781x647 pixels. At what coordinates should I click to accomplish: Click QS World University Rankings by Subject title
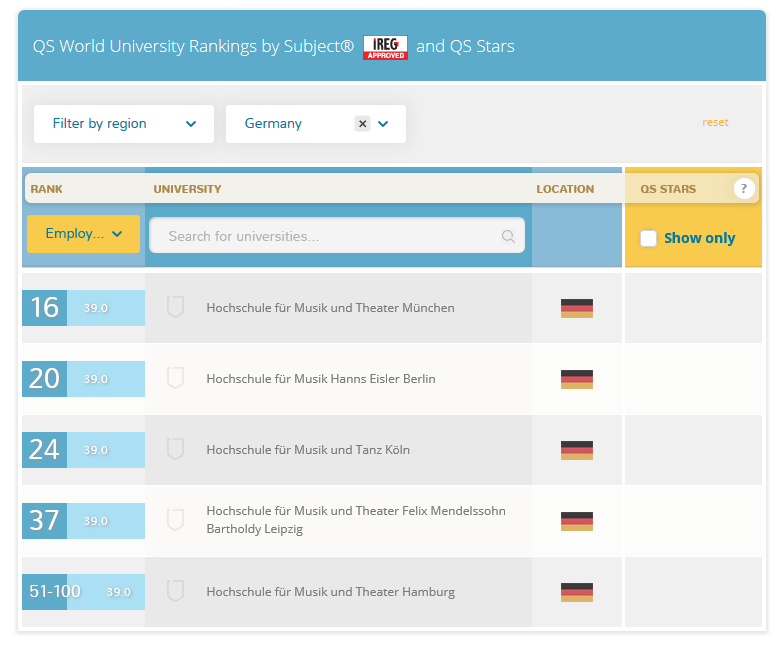click(x=193, y=46)
